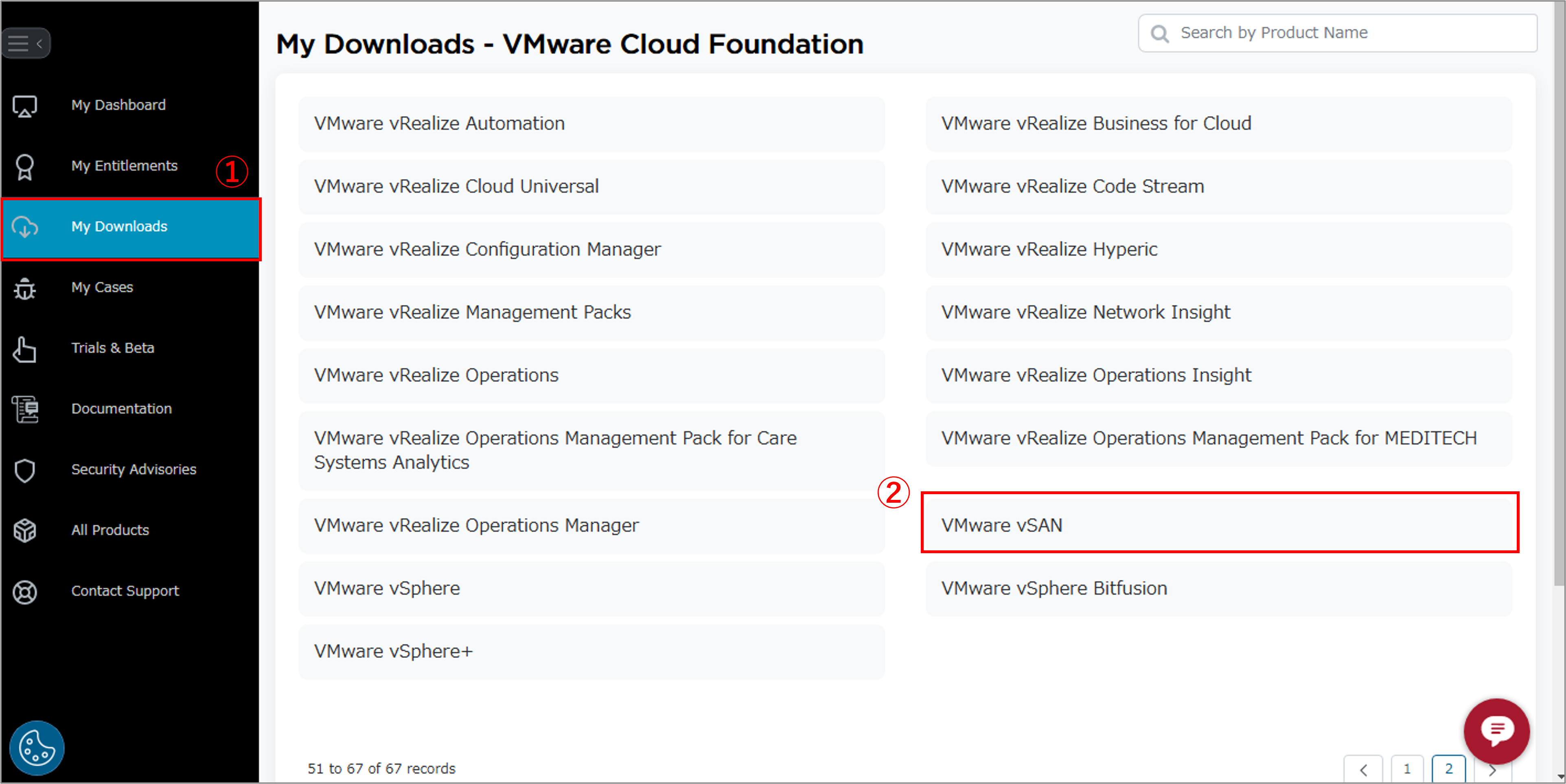1566x784 pixels.
Task: Open VMware vRealize Code Stream
Action: coord(1218,187)
